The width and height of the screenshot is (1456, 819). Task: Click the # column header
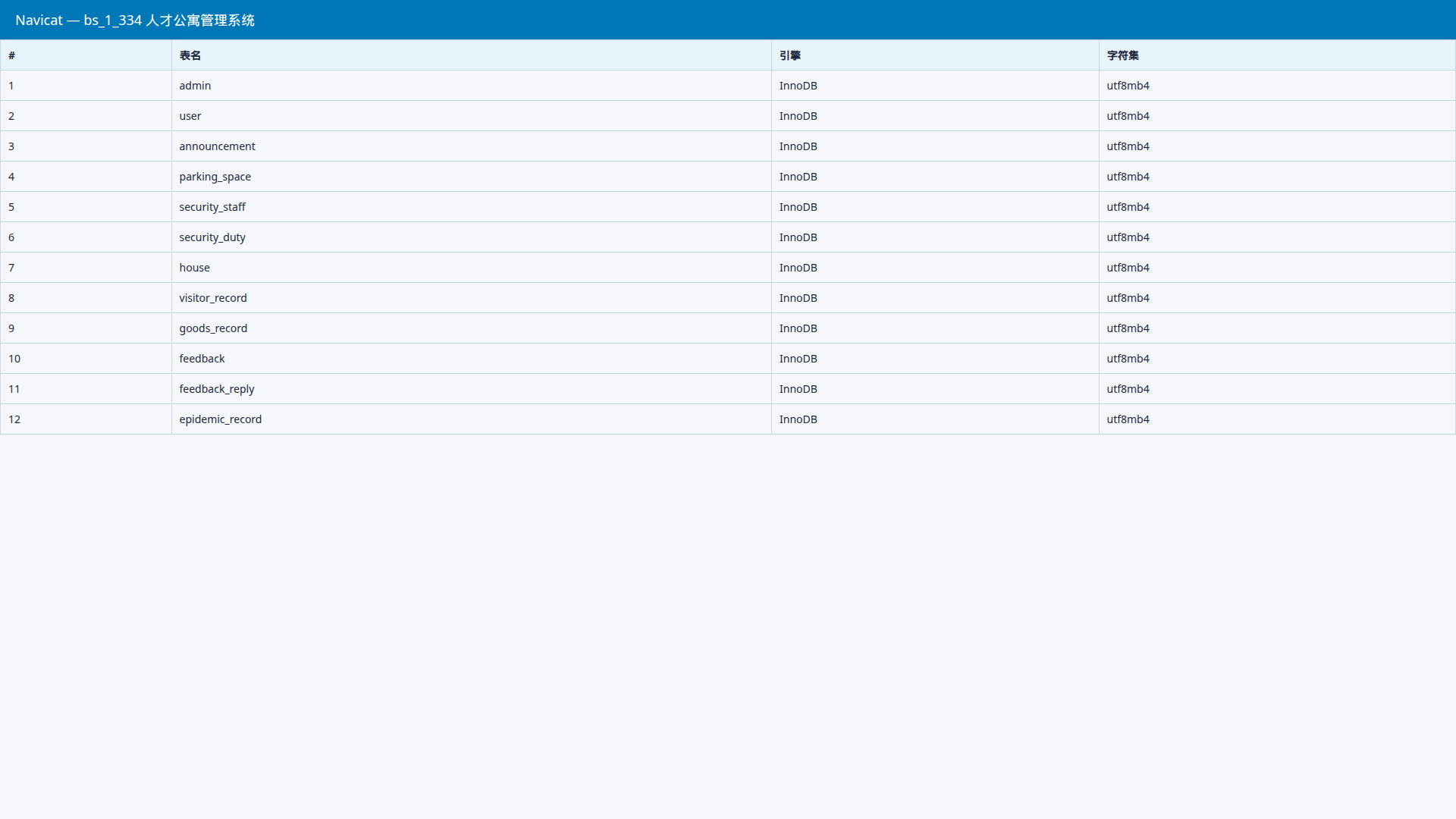(86, 55)
